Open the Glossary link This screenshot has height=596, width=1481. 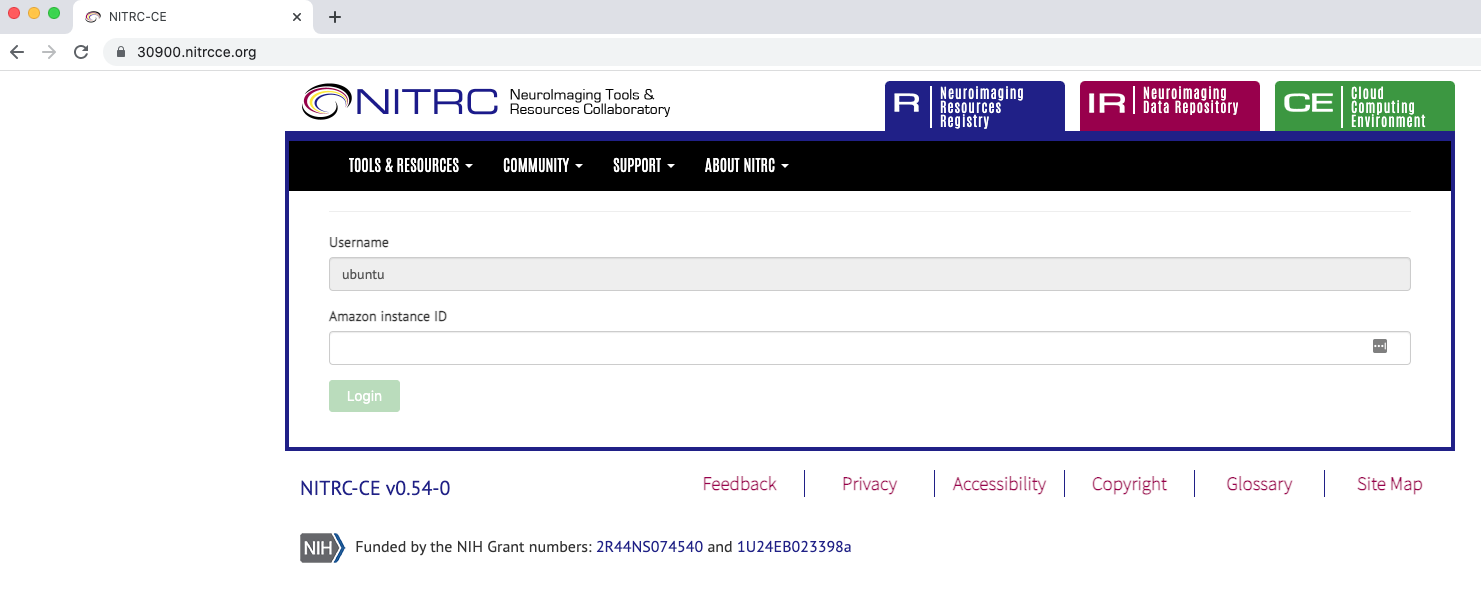(x=1259, y=484)
